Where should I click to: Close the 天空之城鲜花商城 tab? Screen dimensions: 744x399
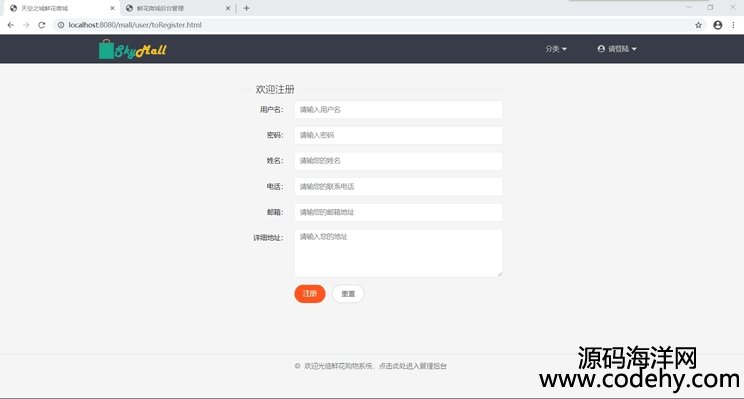click(112, 8)
